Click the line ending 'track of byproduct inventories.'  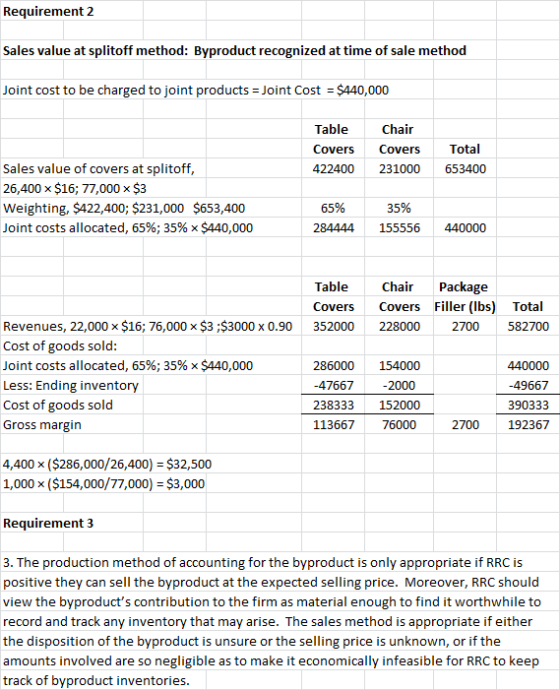tap(96, 681)
